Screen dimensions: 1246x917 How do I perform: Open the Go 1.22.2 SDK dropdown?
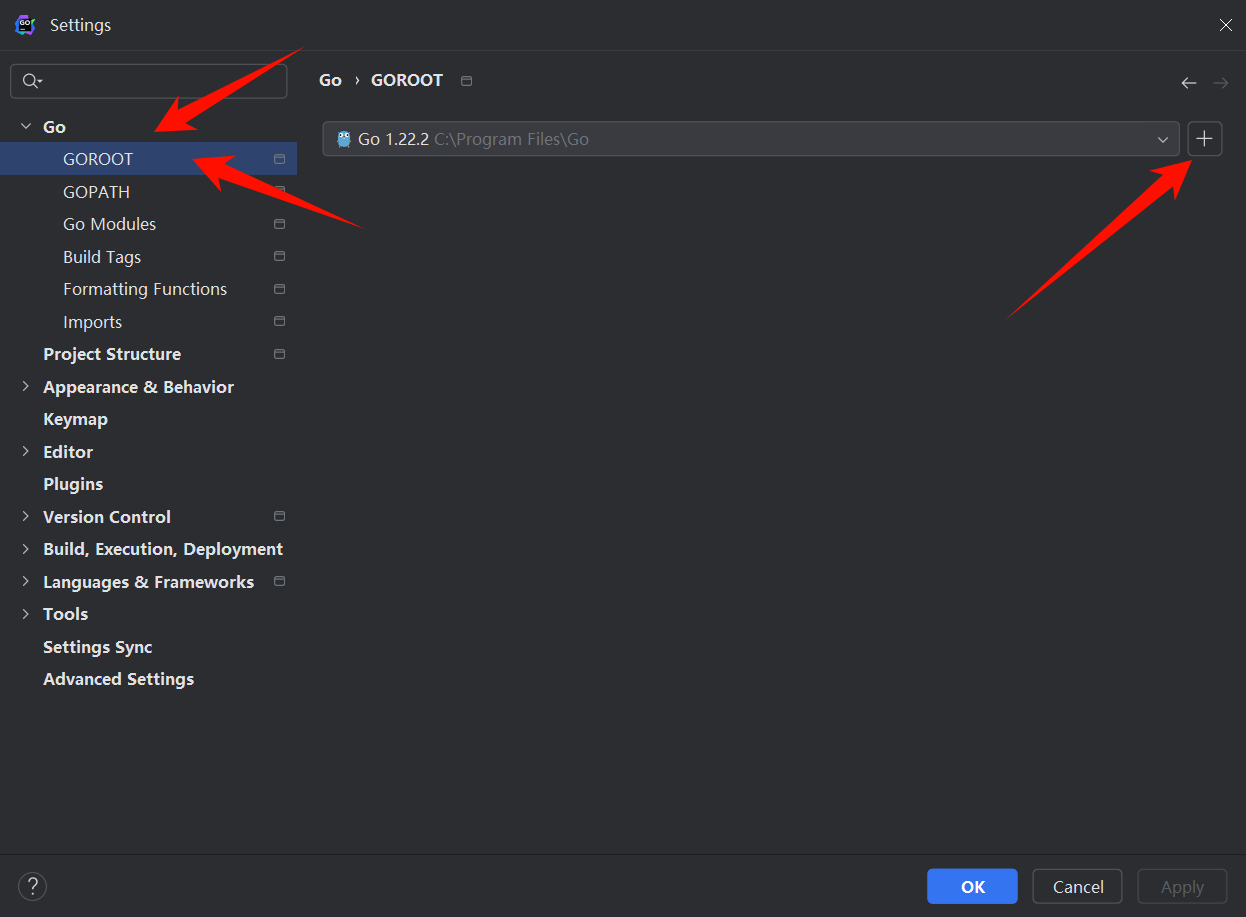751,139
